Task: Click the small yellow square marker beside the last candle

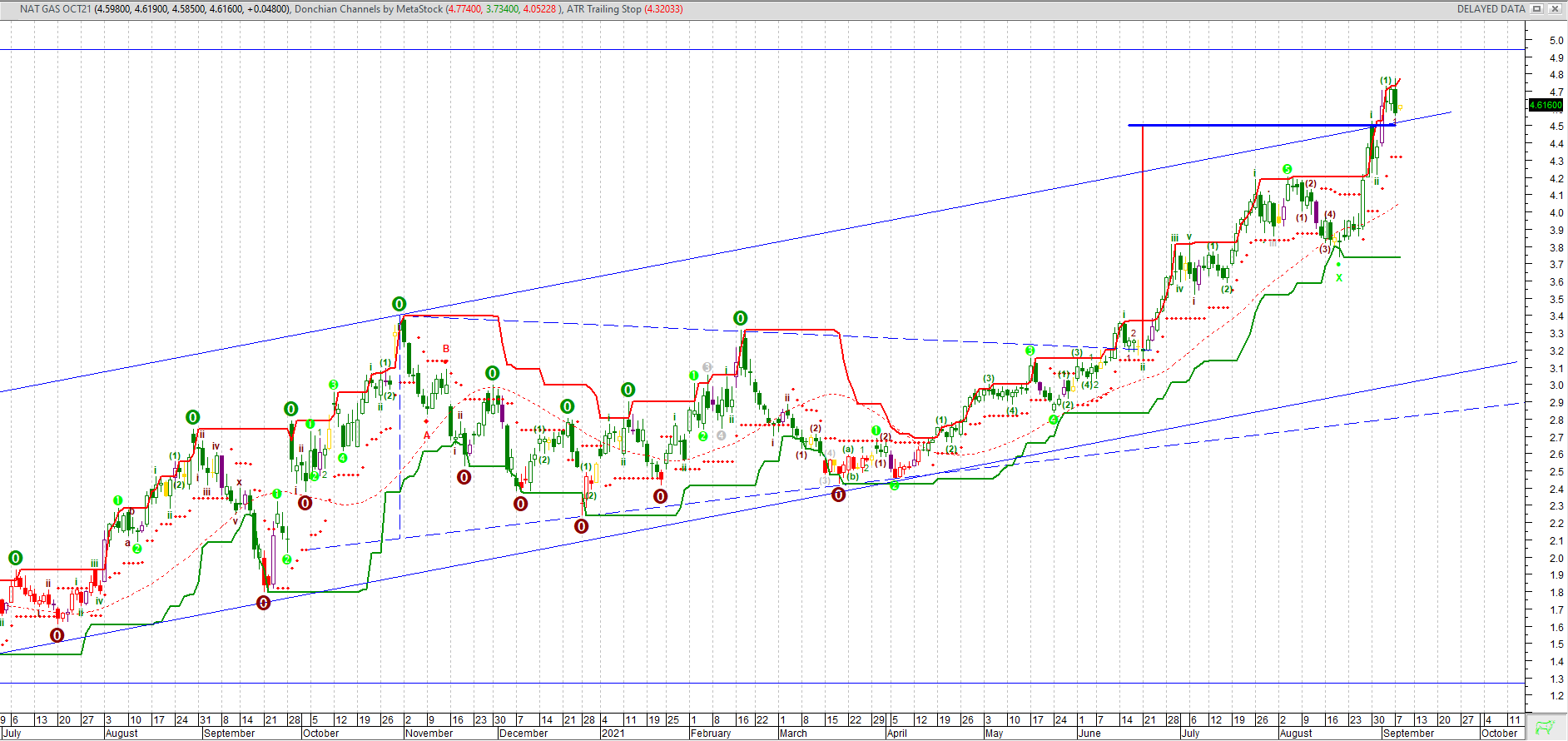Action: [x=1401, y=107]
